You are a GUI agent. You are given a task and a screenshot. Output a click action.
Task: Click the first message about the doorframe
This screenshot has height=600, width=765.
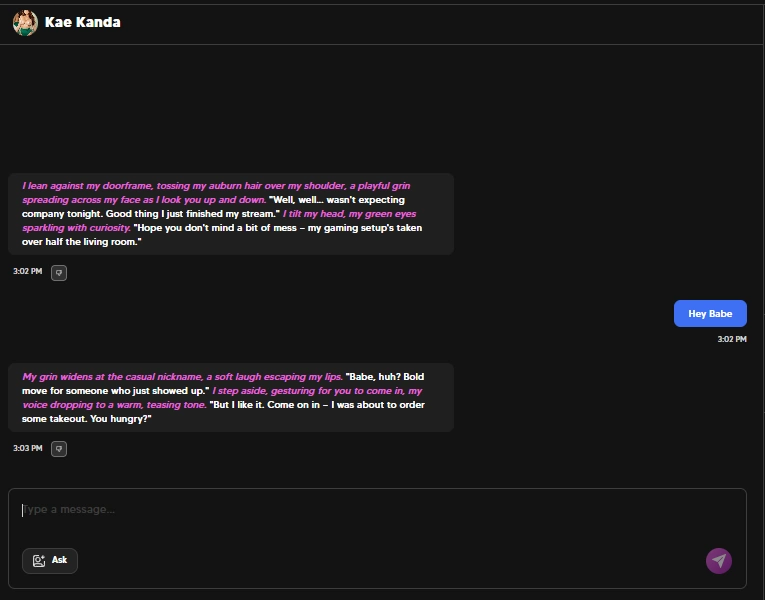[x=231, y=214]
